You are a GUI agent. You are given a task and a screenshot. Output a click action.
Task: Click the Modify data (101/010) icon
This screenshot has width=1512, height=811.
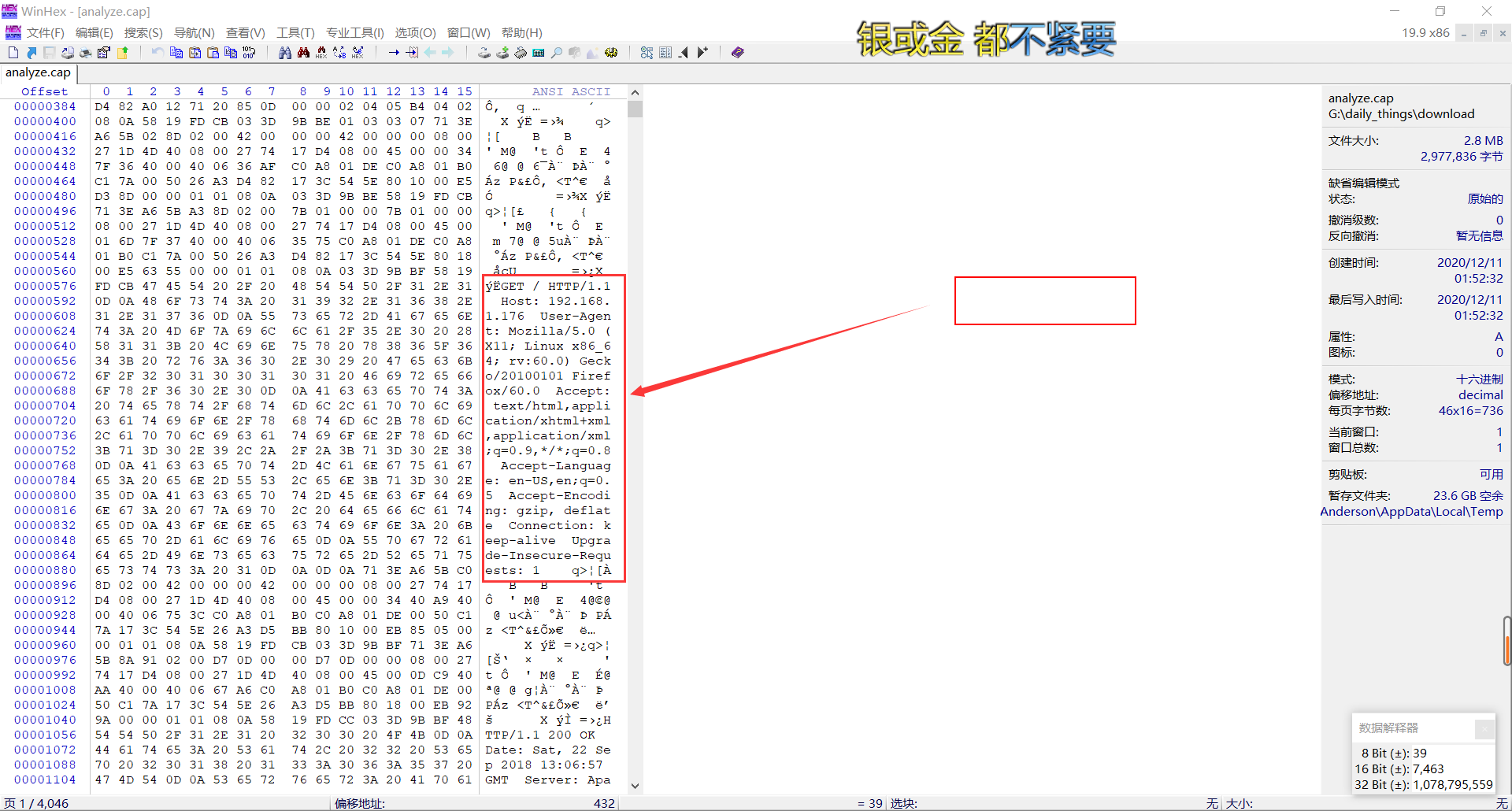(x=249, y=53)
